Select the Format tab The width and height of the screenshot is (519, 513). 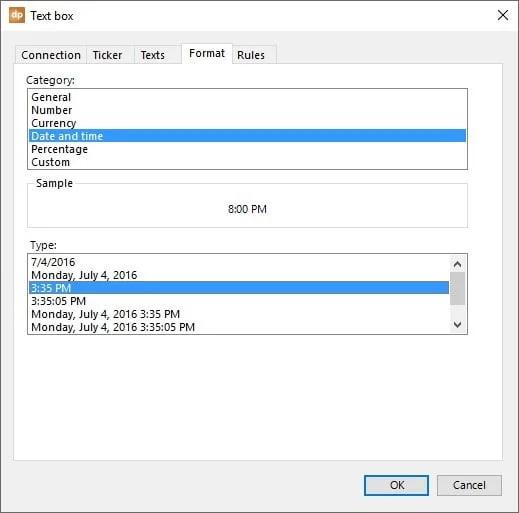click(x=207, y=53)
